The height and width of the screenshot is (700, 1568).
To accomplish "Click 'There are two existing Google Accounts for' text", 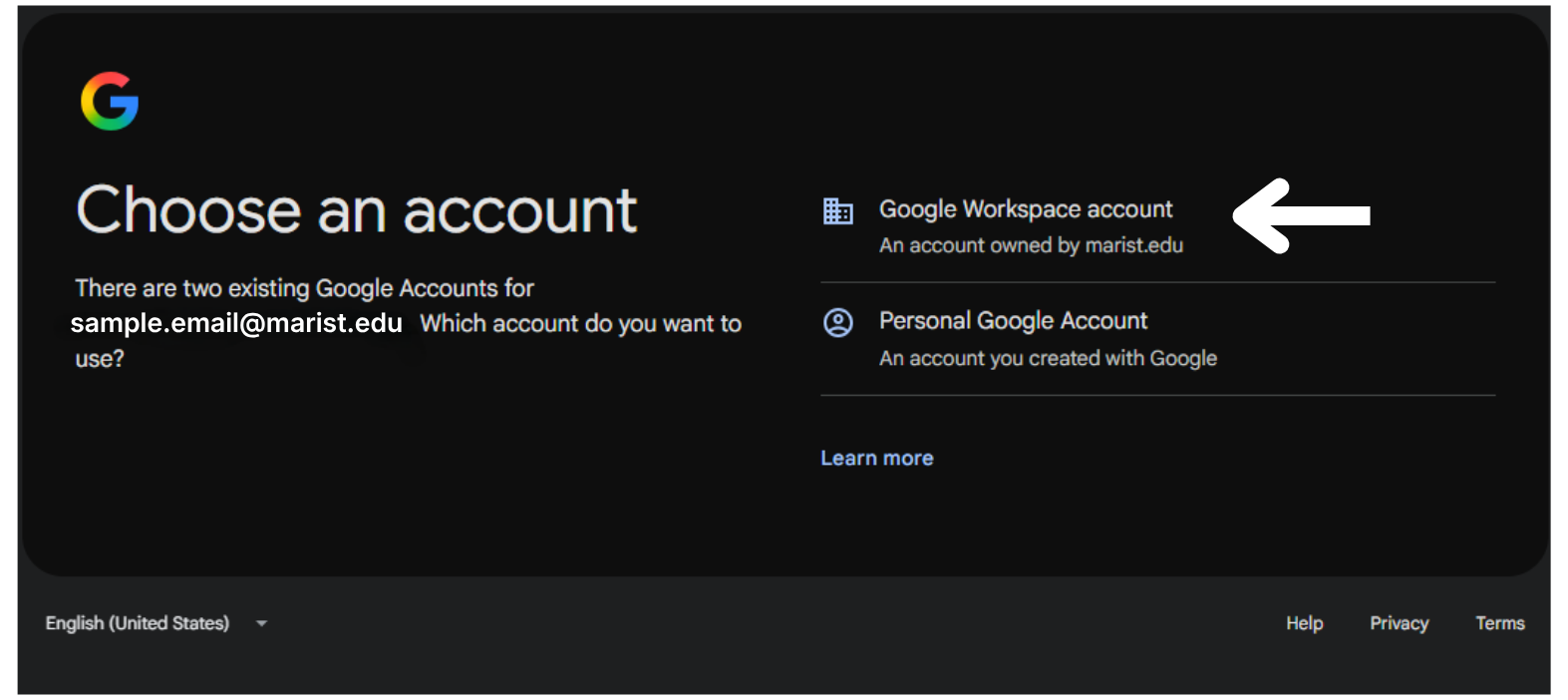I will coord(304,288).
